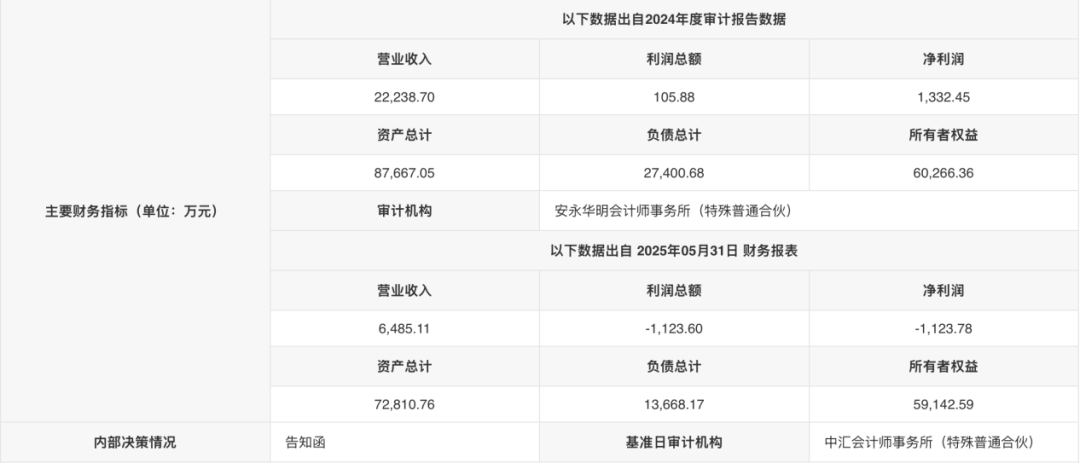Click owner's equity value 59,142.59
Image resolution: width=1080 pixels, height=463 pixels.
pos(943,405)
